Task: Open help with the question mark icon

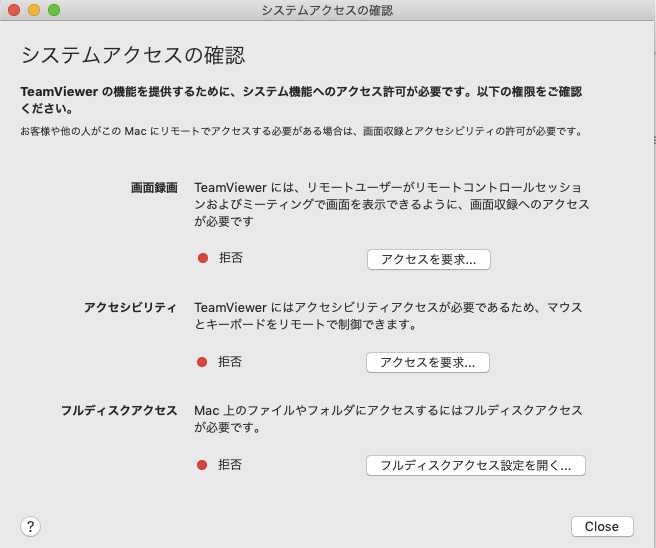Action: point(31,527)
